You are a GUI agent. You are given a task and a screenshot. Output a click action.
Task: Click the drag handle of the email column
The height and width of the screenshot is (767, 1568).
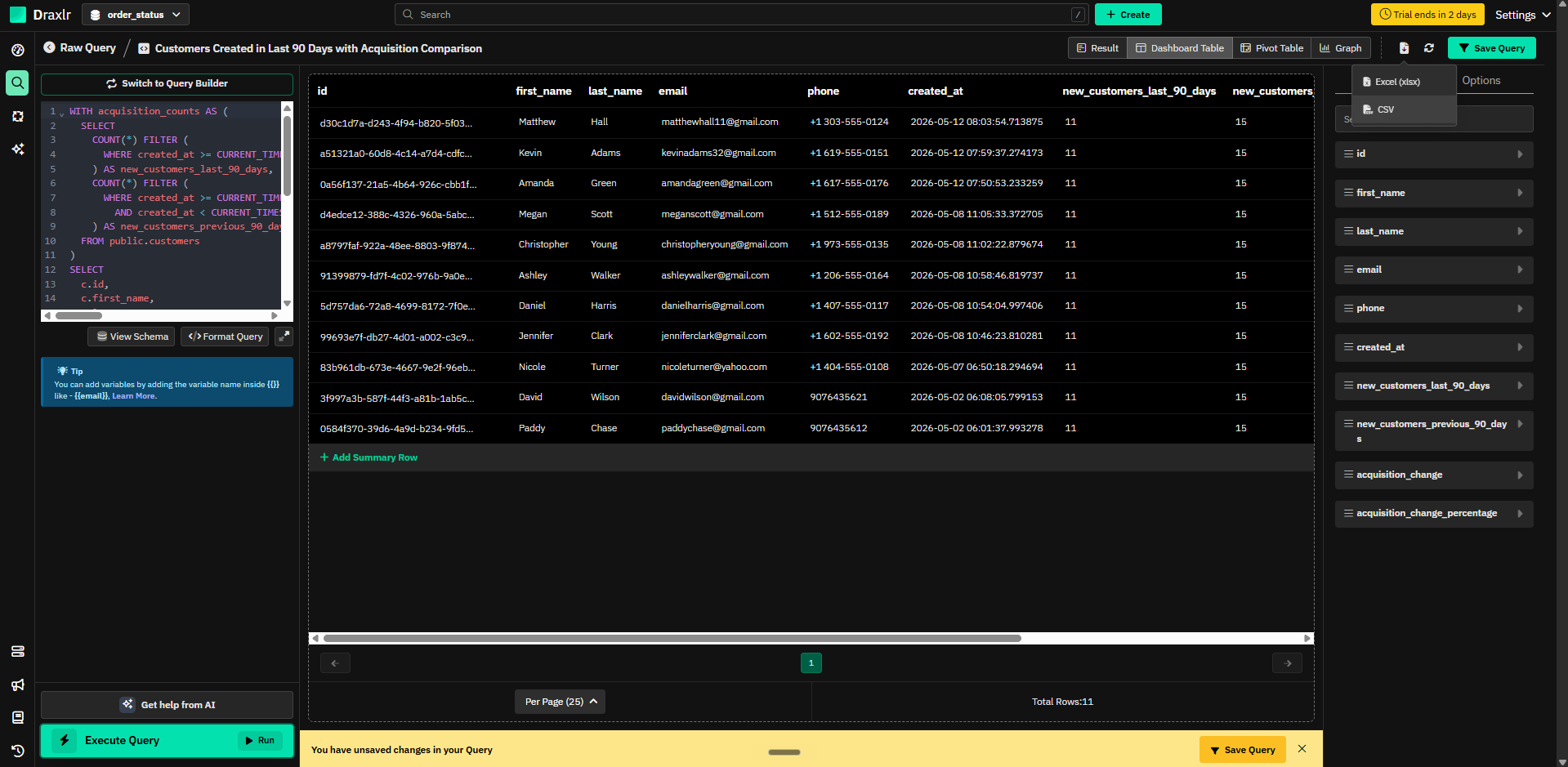coord(1348,269)
